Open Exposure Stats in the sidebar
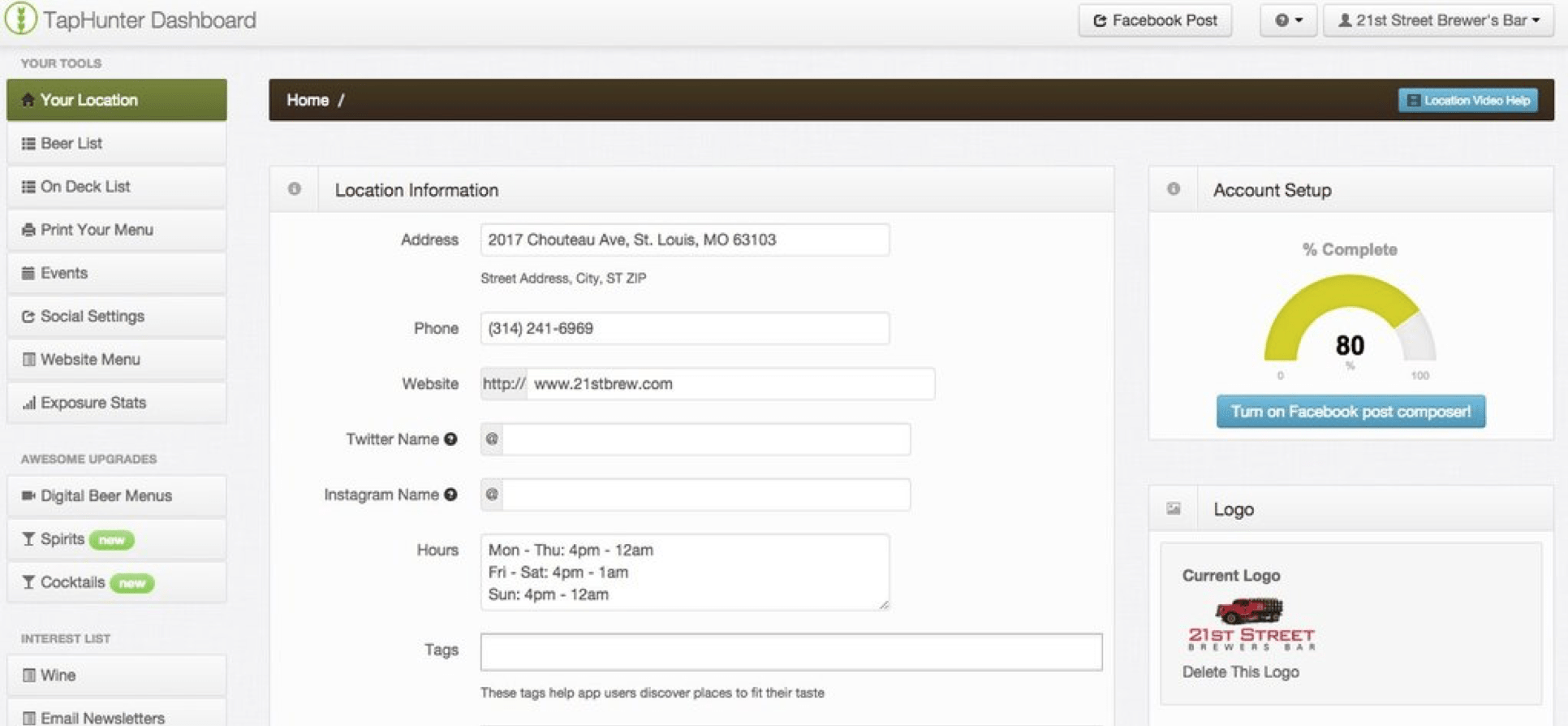 117,403
